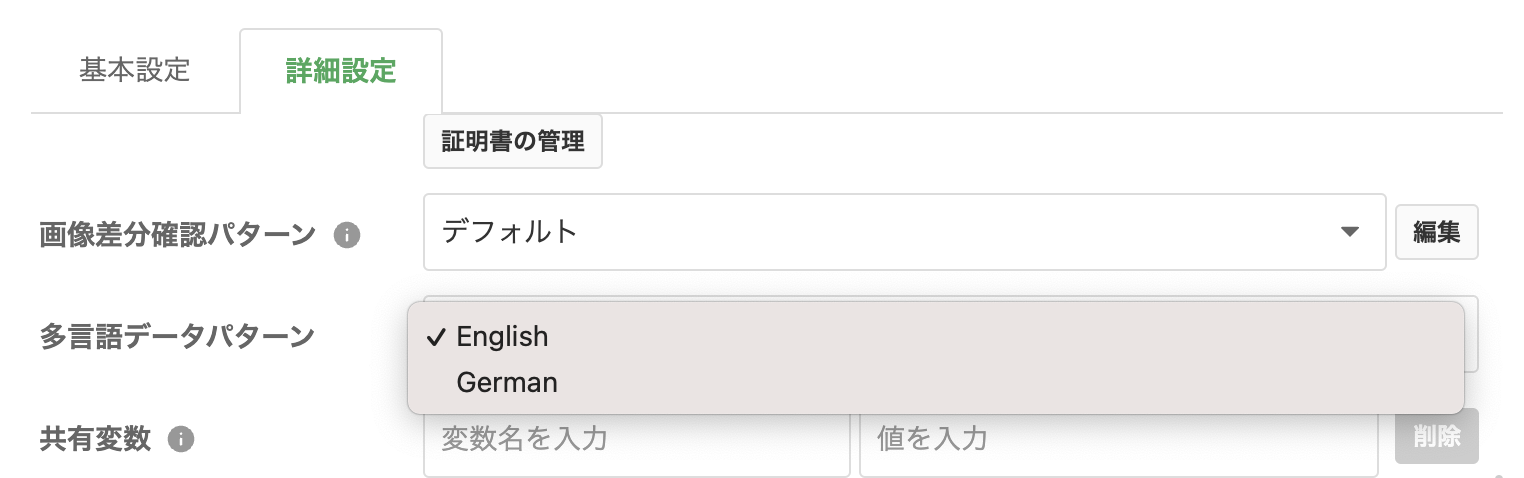1524x478 pixels.
Task: Click the 編集 button
Action: 1436,232
